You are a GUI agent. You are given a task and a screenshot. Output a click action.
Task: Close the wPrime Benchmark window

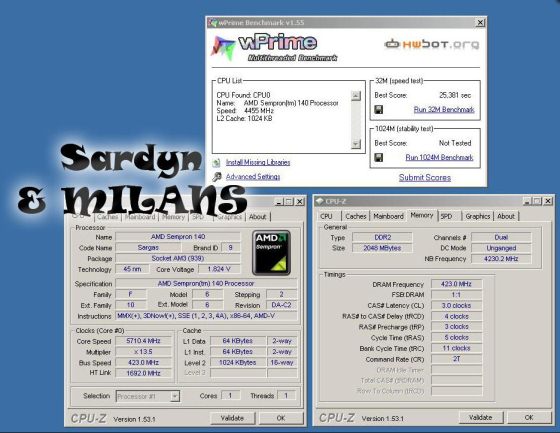point(481,23)
